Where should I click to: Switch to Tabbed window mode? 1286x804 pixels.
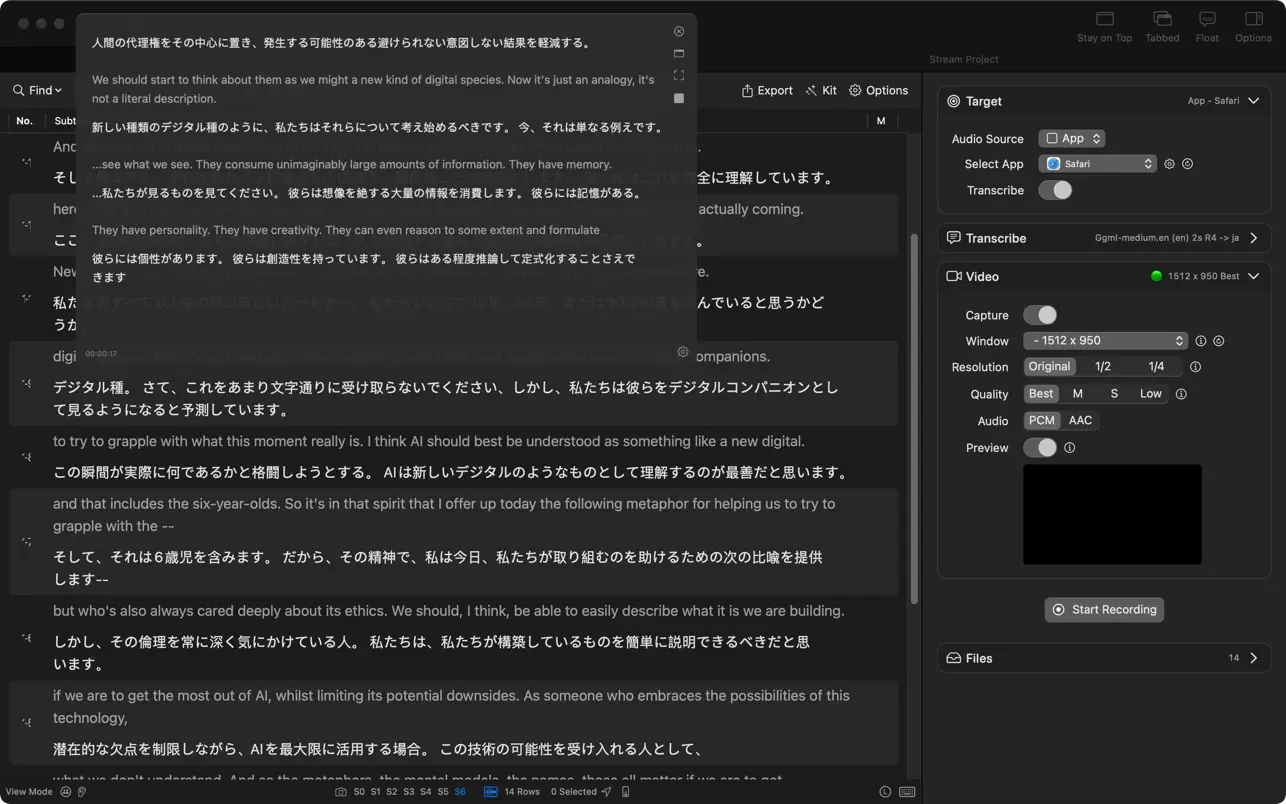(x=1162, y=19)
